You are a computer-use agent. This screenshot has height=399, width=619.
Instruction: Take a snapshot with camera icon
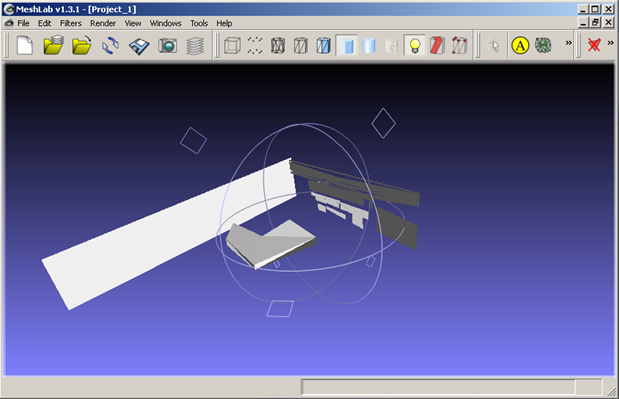pyautogui.click(x=168, y=45)
